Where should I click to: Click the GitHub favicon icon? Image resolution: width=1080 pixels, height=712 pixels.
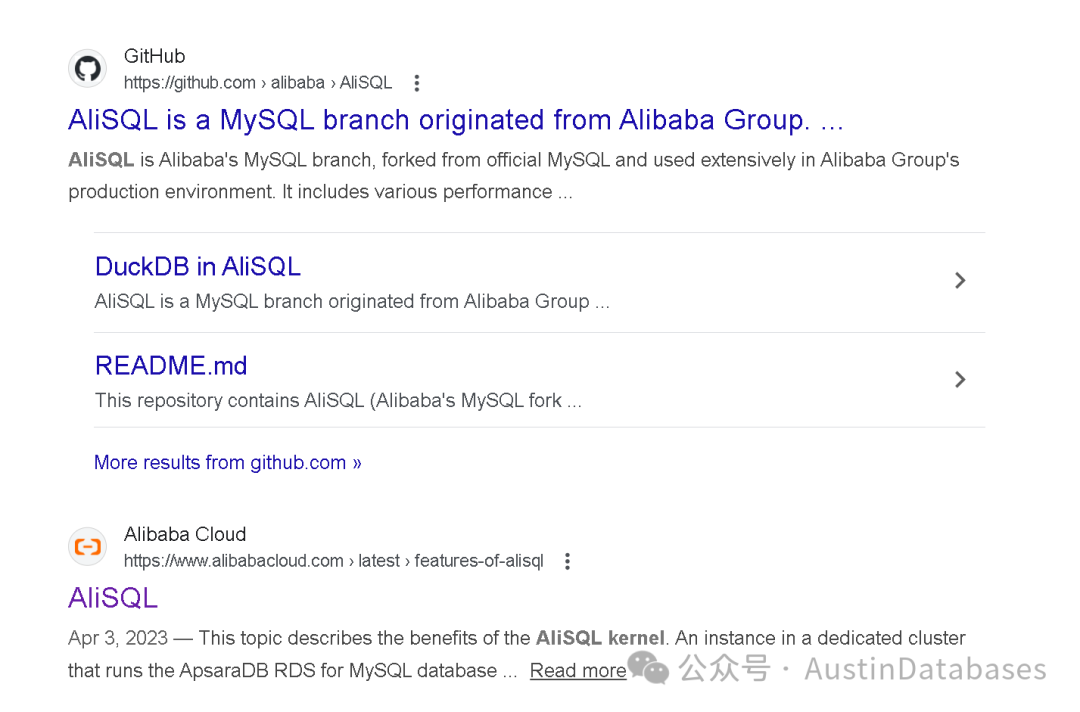[x=87, y=69]
